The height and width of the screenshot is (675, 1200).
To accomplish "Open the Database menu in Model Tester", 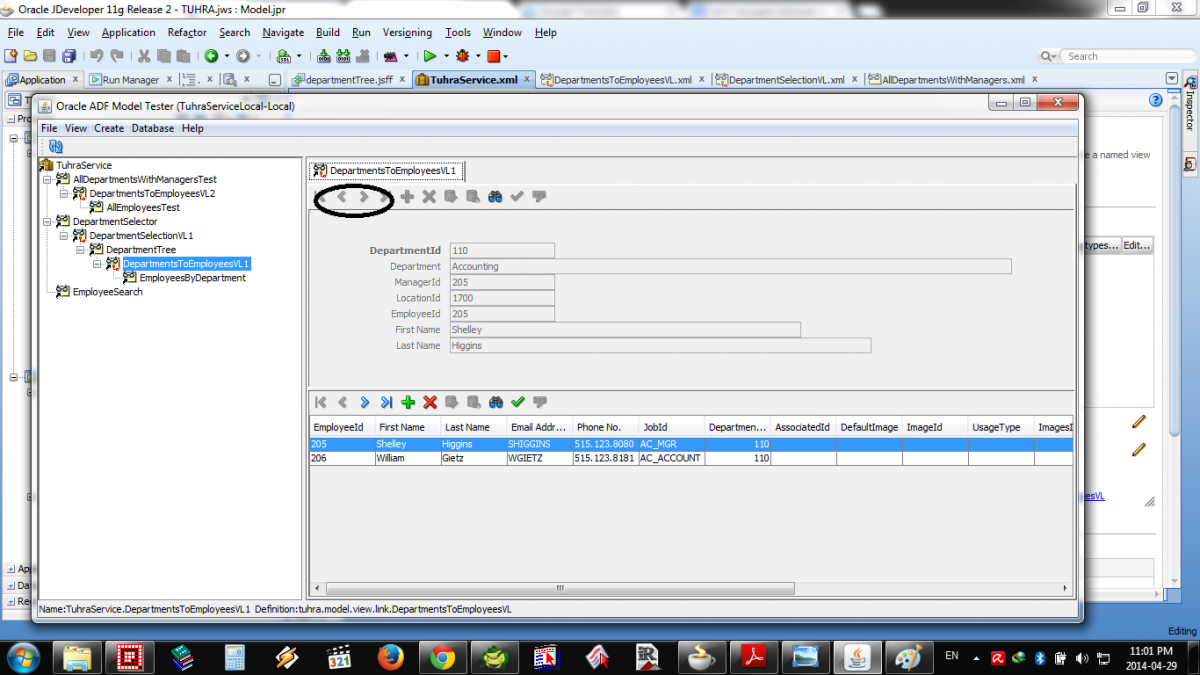I will point(152,128).
